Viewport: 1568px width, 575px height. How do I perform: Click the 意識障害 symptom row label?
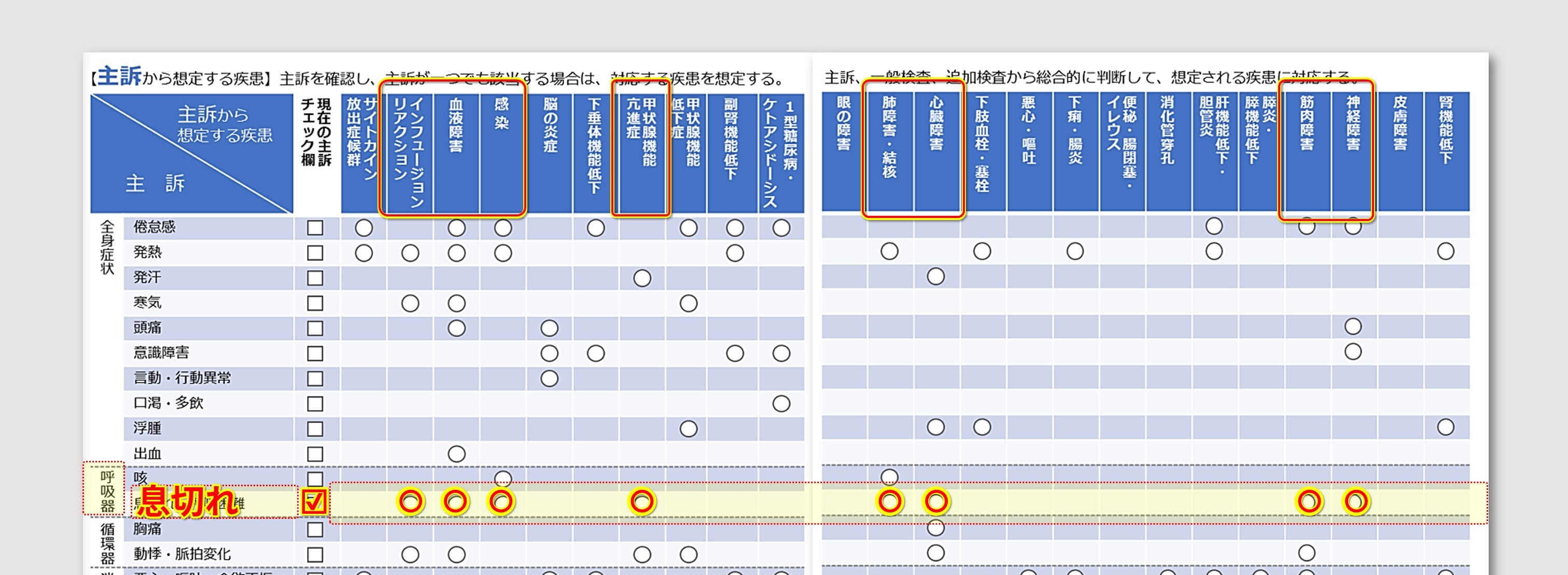pyautogui.click(x=161, y=353)
